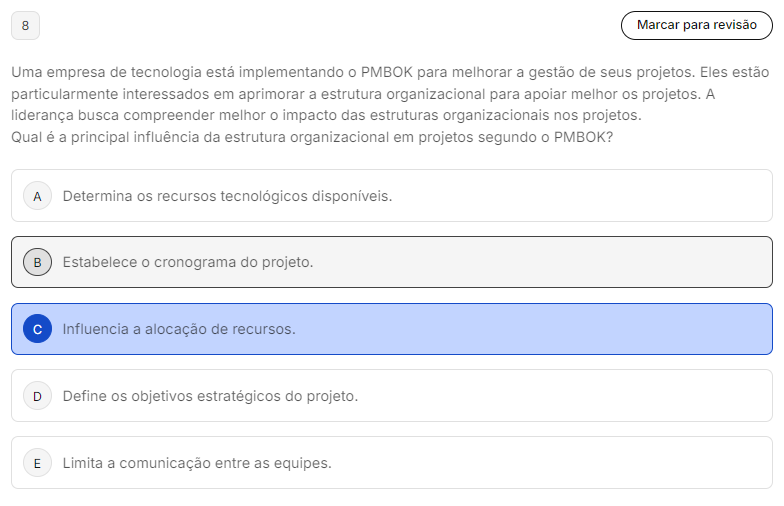Select the letter A answer circle
This screenshot has width=784, height=506.
[37, 196]
